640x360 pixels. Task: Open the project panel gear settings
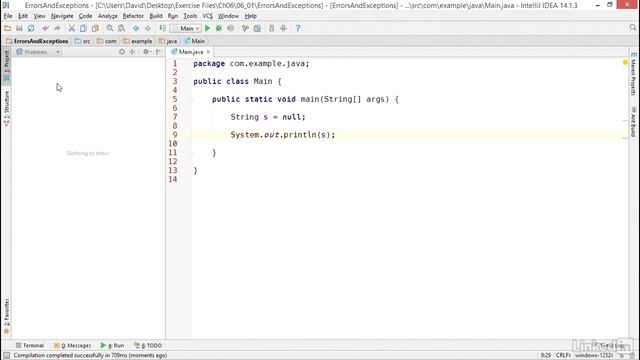(x=146, y=52)
